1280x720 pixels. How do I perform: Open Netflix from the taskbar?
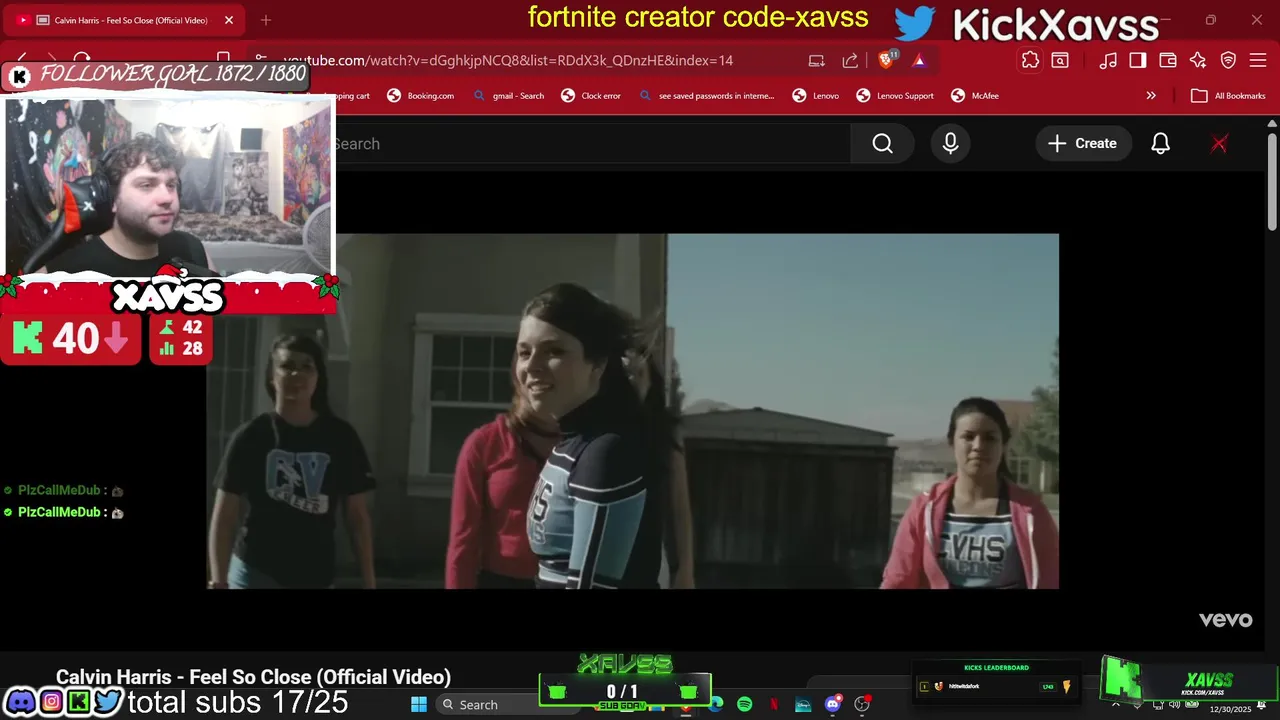click(x=774, y=705)
